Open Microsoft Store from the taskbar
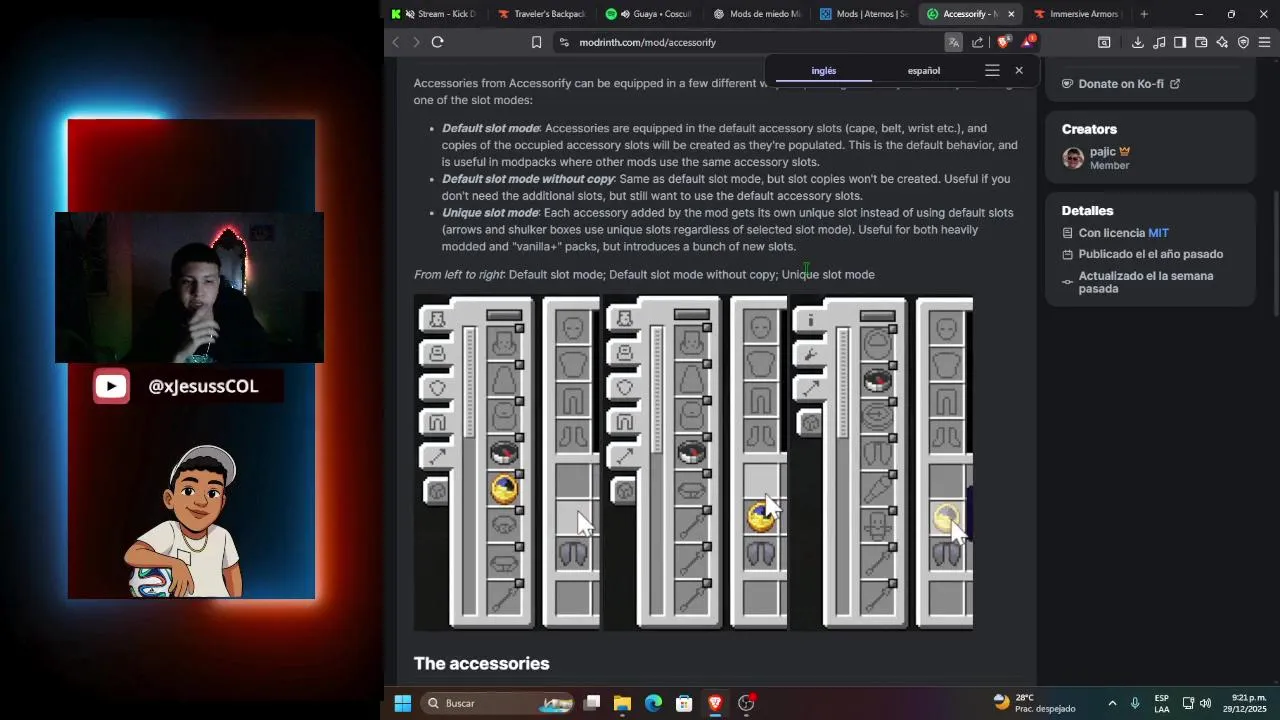1280x720 pixels. (x=684, y=703)
